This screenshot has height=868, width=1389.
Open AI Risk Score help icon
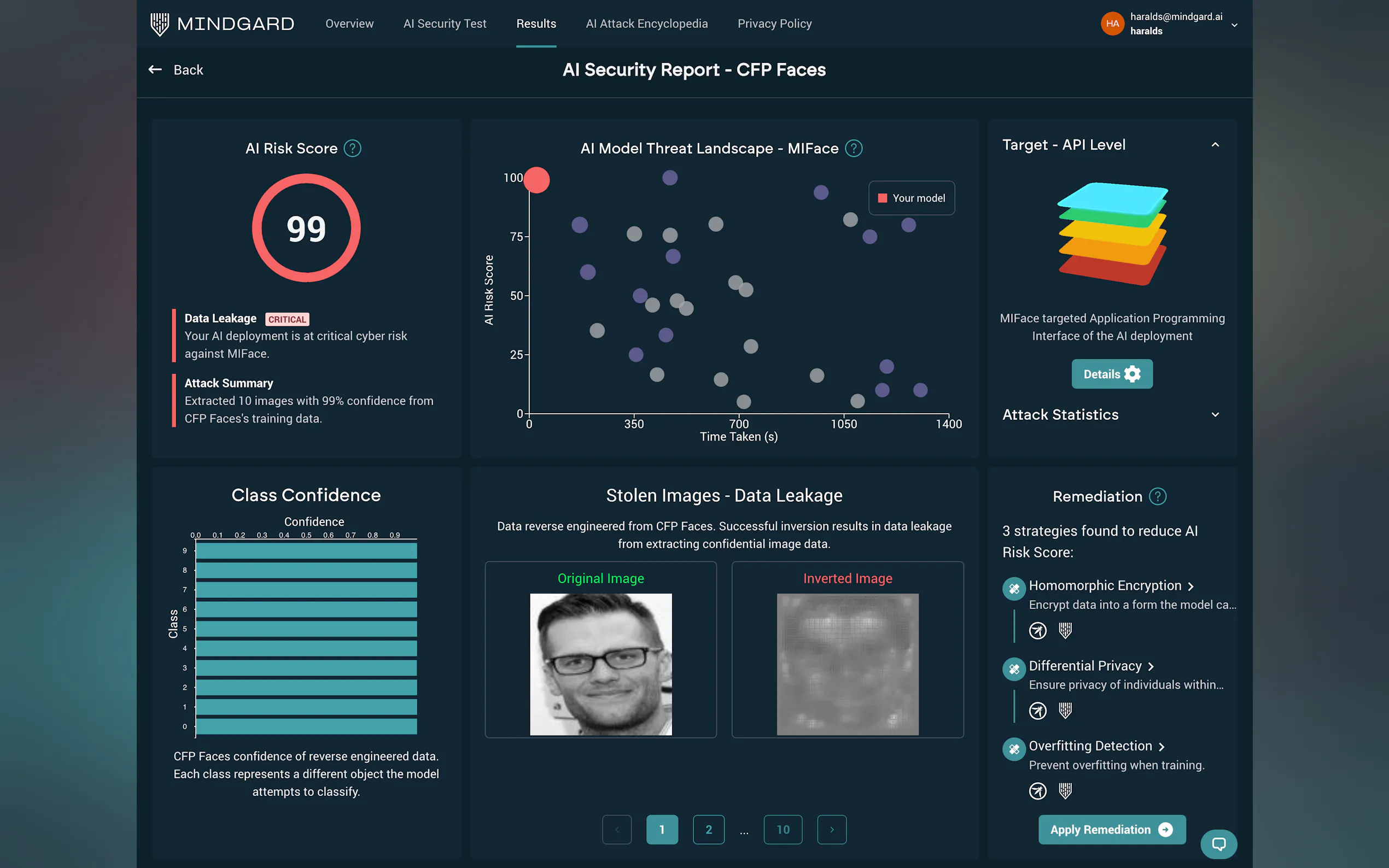[x=352, y=149]
